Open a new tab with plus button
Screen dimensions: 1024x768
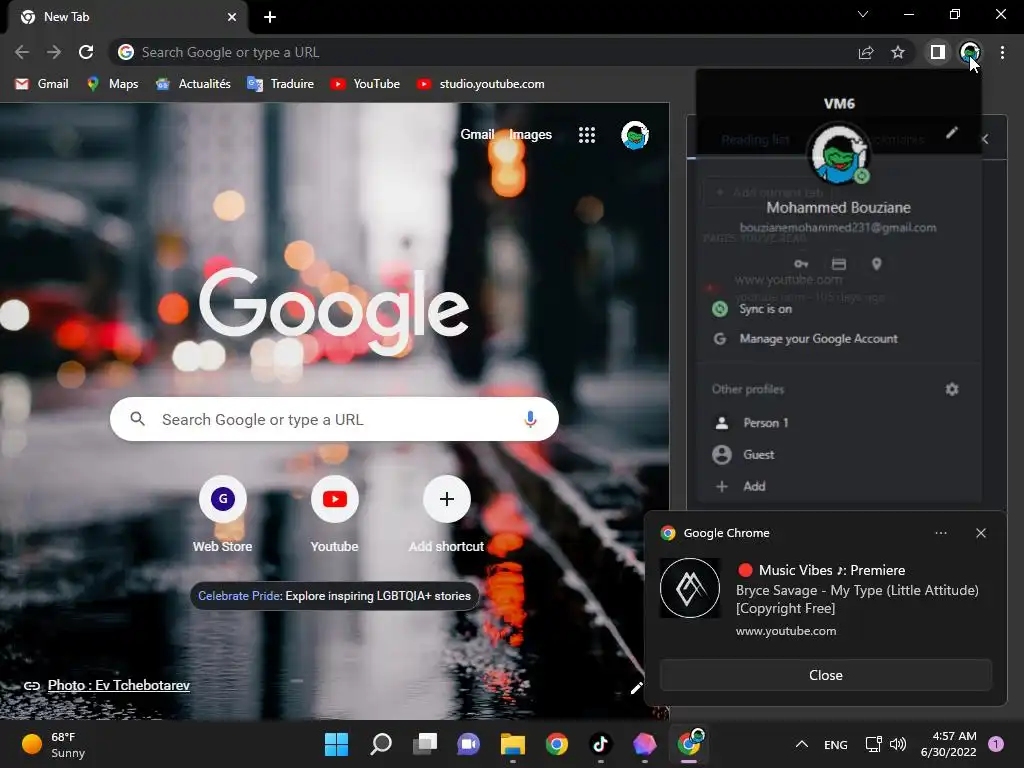pos(270,17)
